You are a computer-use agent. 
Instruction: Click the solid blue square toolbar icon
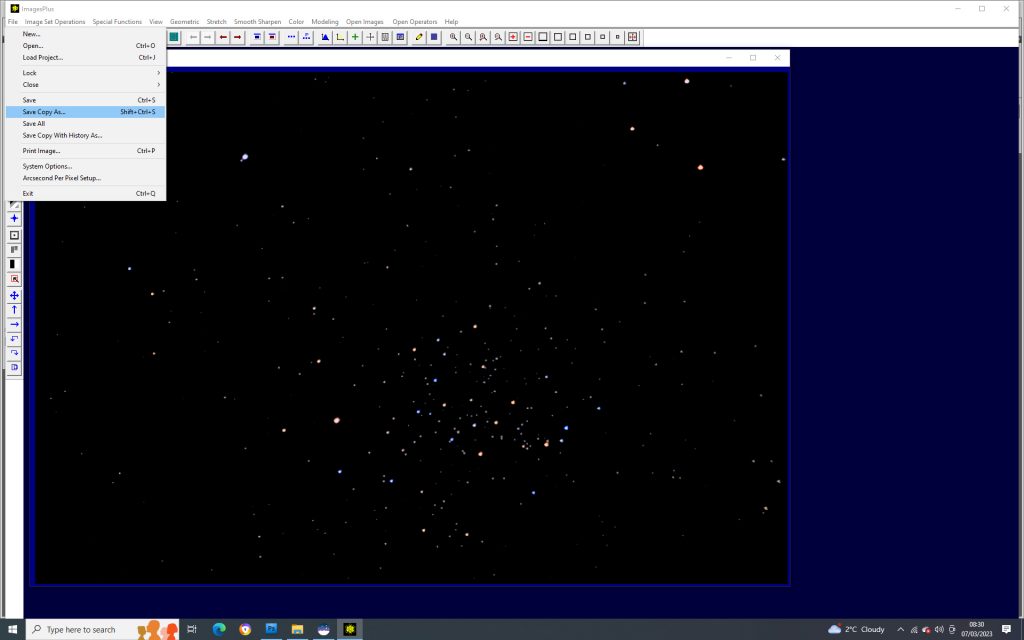[434, 37]
